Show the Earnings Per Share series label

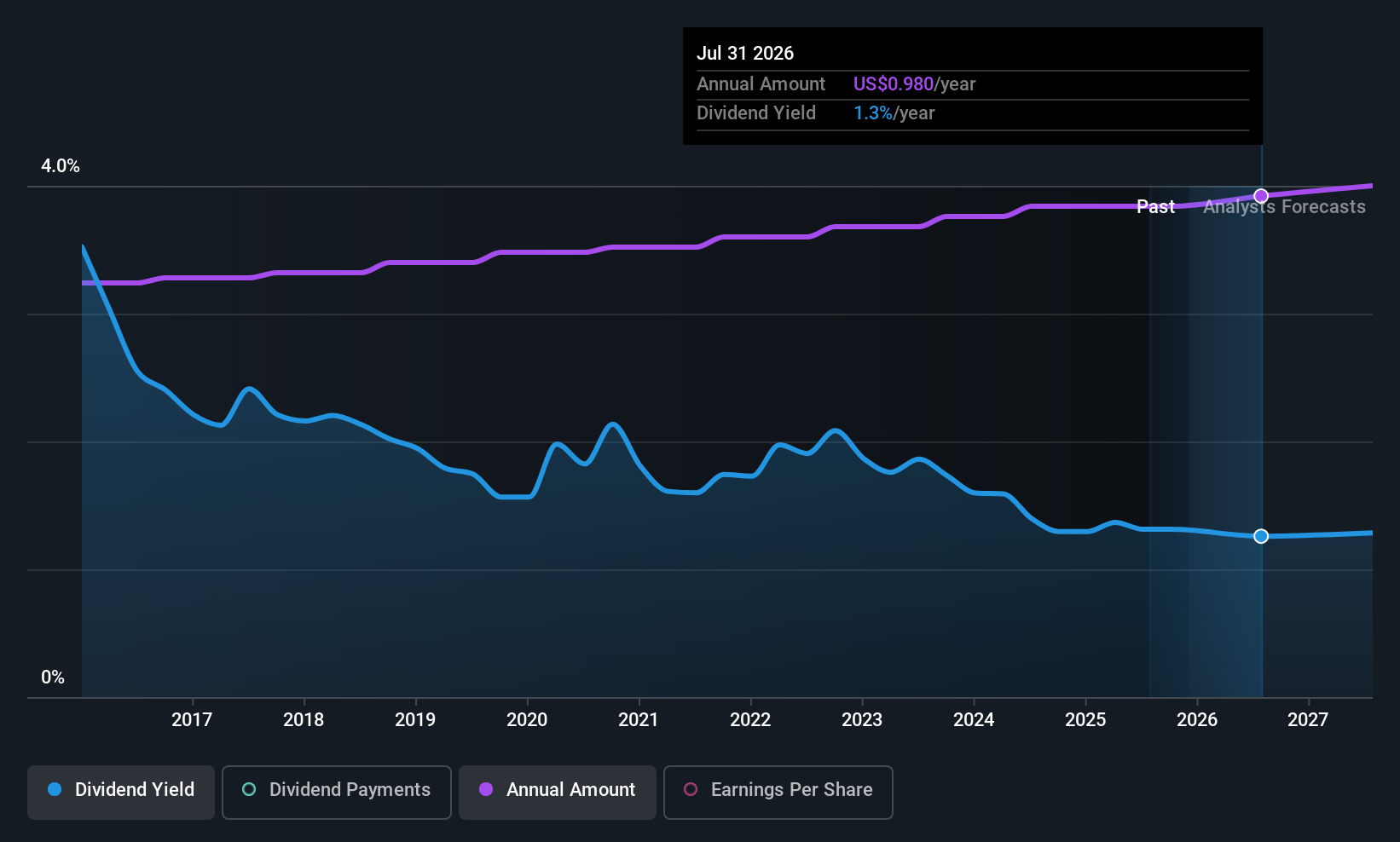(x=791, y=790)
